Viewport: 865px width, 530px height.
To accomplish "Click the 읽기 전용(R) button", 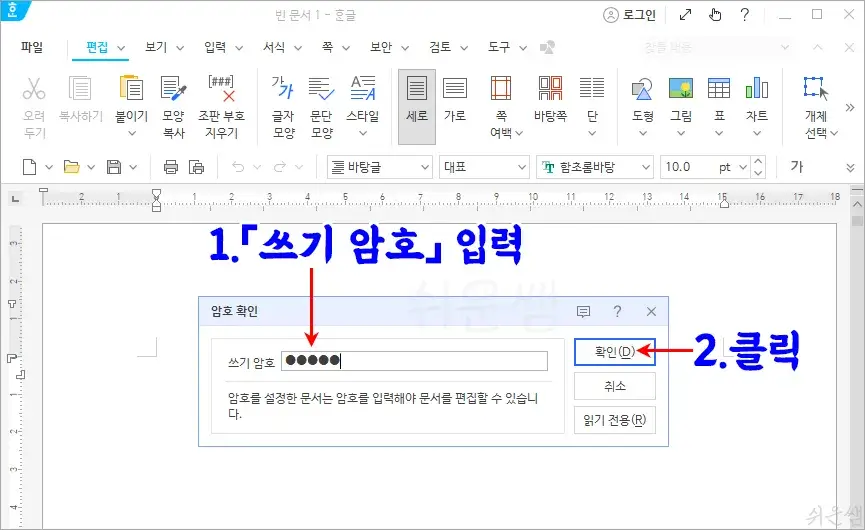I will click(x=615, y=420).
